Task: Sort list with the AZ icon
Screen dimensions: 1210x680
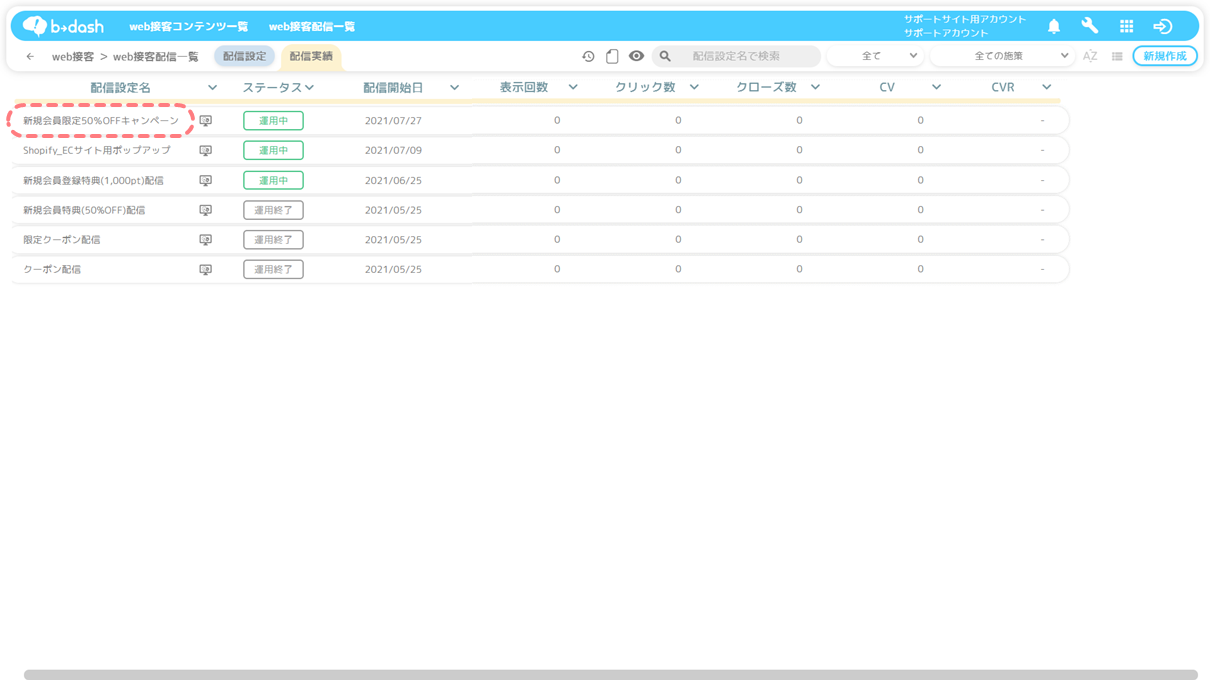Action: [x=1090, y=56]
